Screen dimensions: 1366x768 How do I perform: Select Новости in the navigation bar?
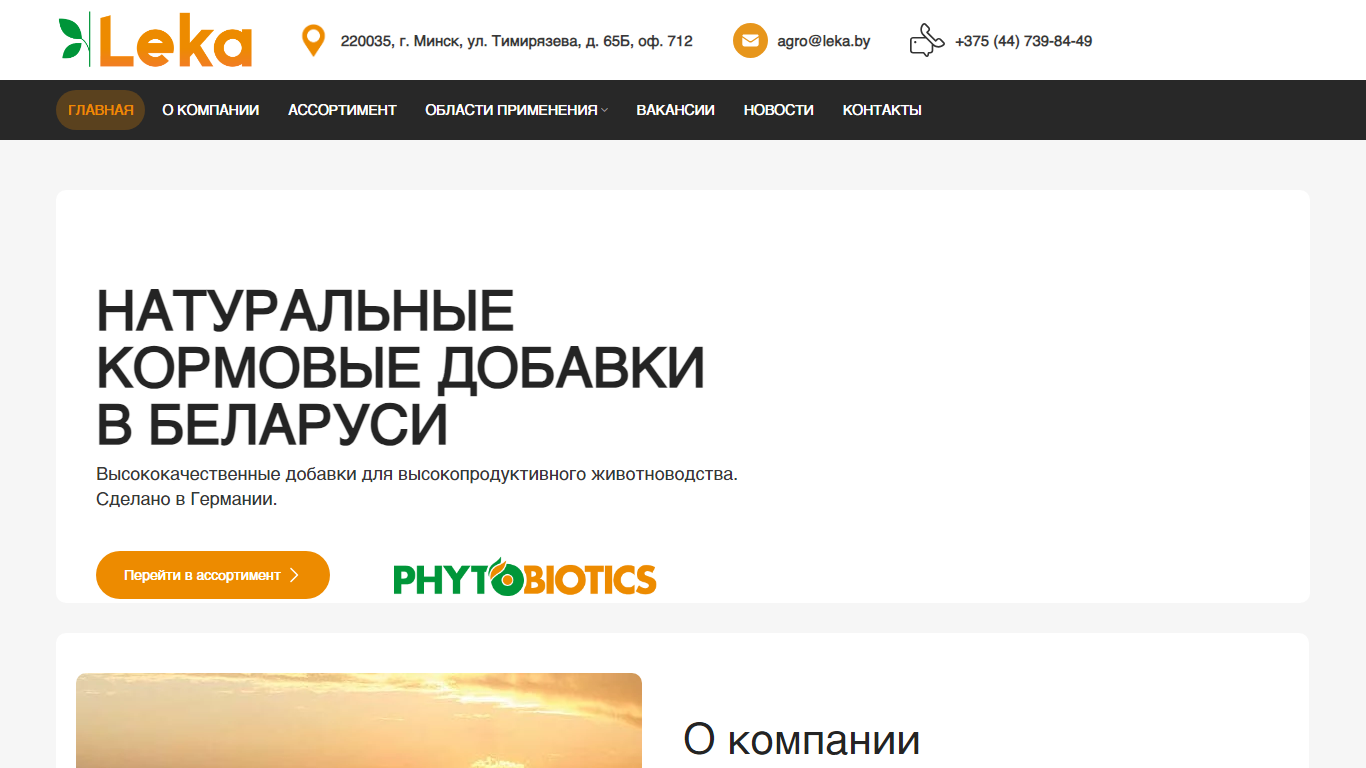pos(779,110)
